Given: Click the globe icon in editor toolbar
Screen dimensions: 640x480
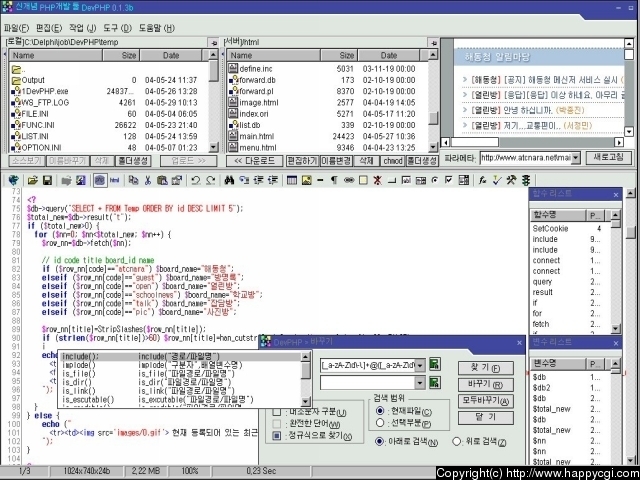Looking at the screenshot, I should [x=14, y=180].
